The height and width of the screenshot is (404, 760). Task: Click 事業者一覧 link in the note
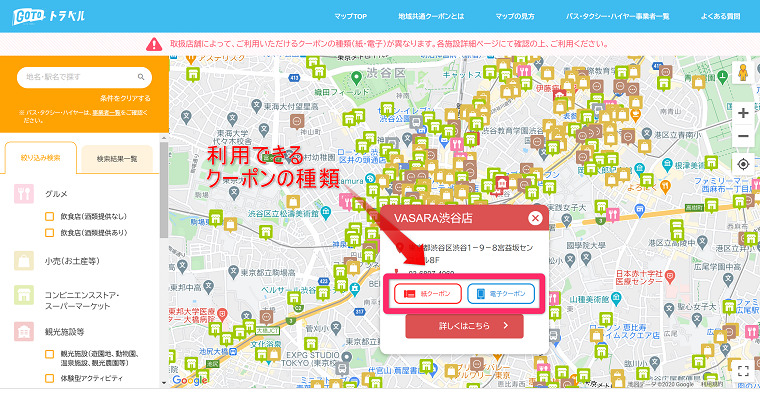pos(106,112)
